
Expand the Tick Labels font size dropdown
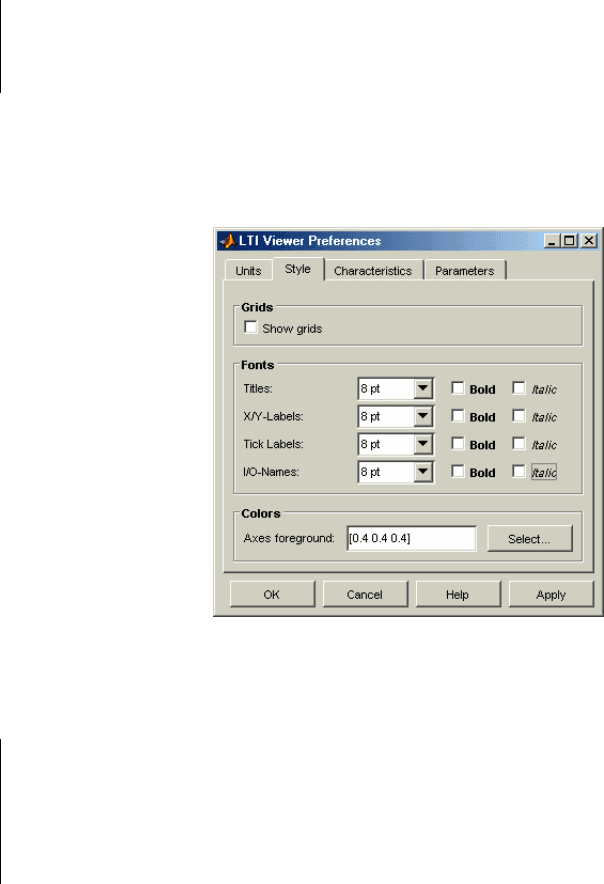point(423,444)
